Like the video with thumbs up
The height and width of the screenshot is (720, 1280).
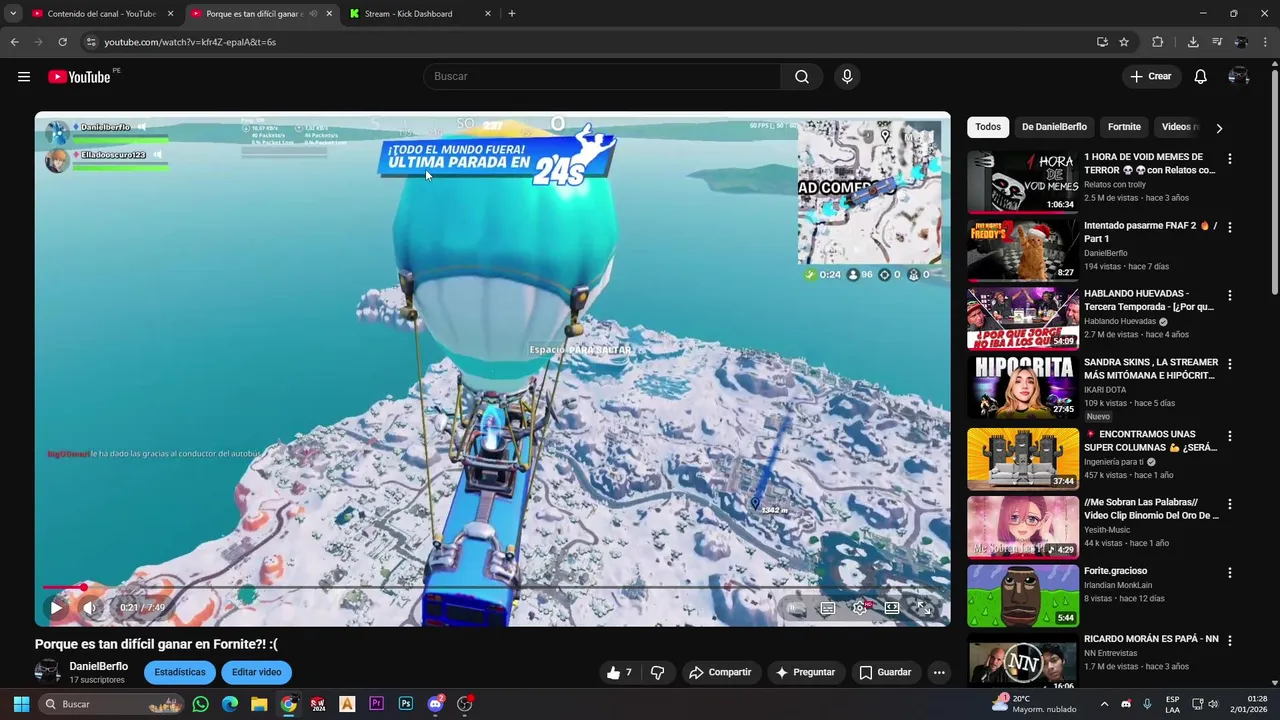coord(619,673)
